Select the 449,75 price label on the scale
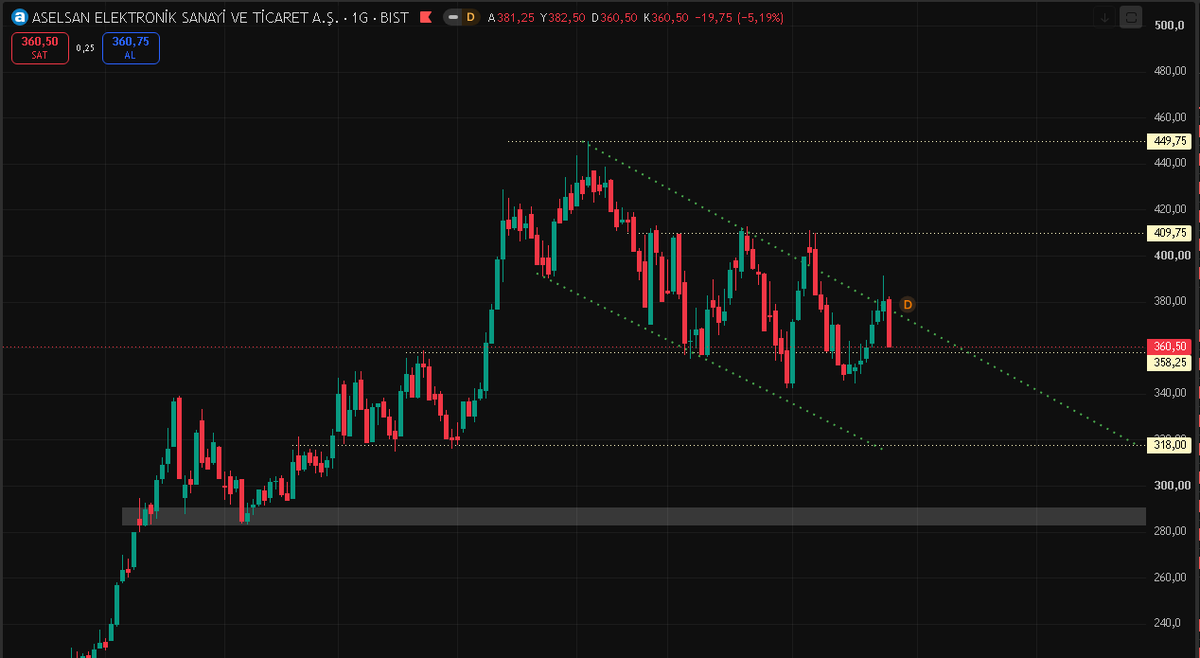 coord(1168,141)
